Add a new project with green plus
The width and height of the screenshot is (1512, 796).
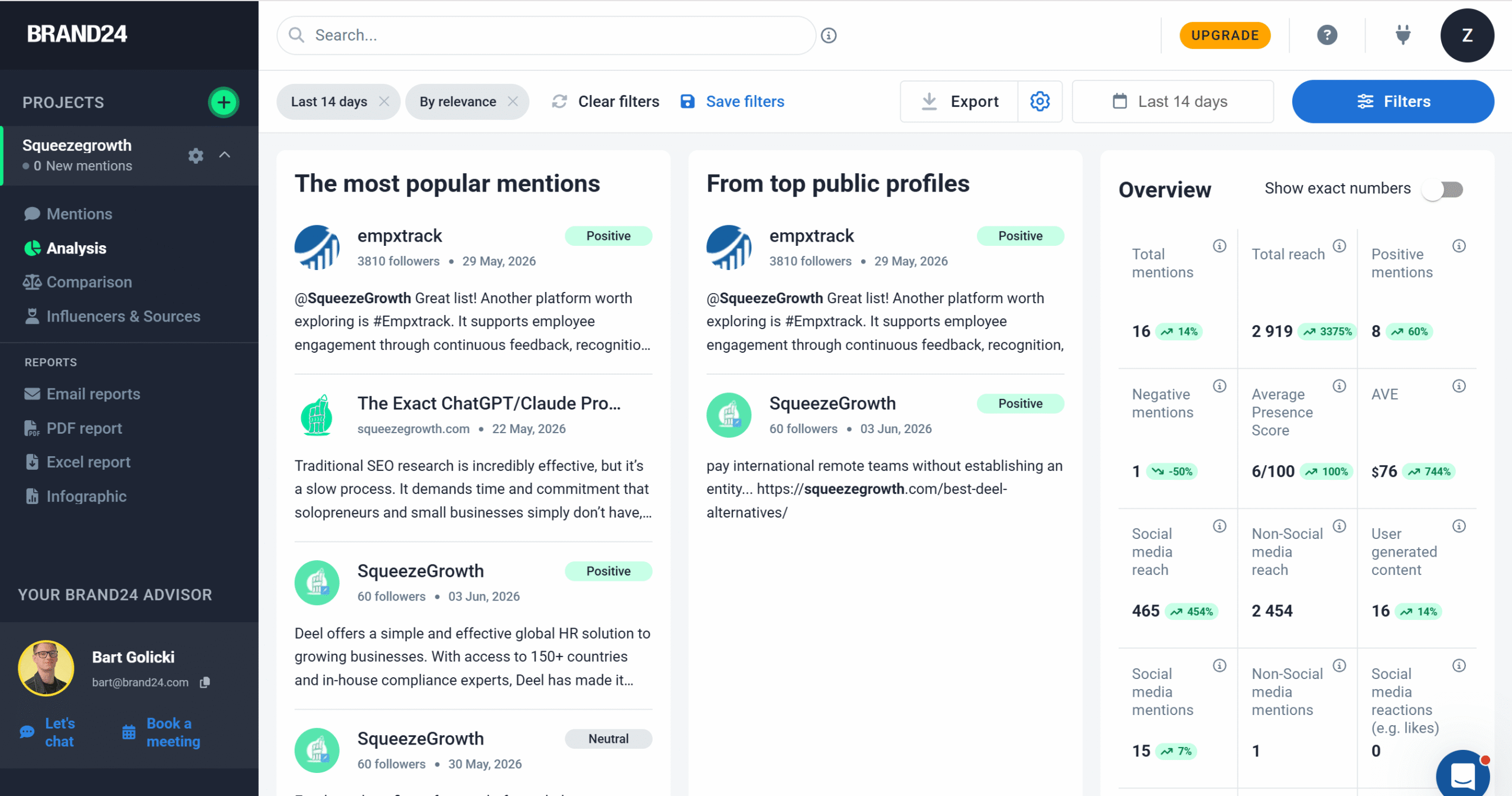tap(223, 102)
